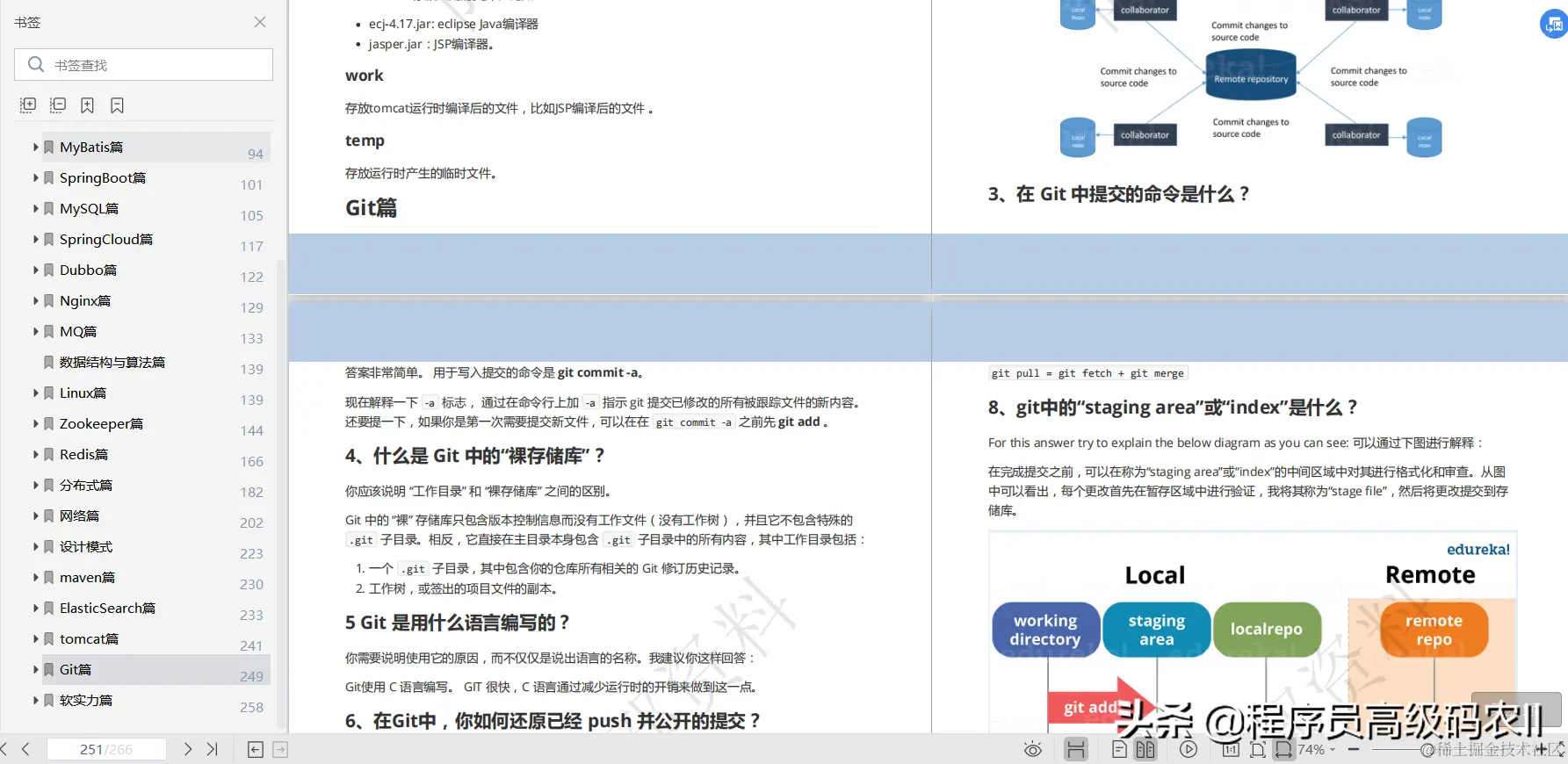Click heading '4、什么是 Git 中的"裸存储库"？'
Viewport: 1568px width, 764px height.
coord(475,456)
